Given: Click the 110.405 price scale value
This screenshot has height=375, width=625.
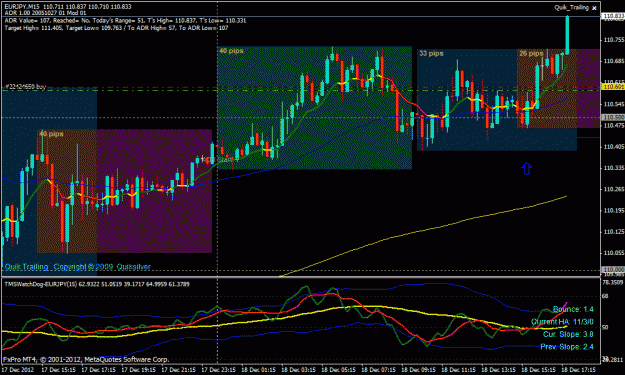Looking at the screenshot, I should [614, 147].
